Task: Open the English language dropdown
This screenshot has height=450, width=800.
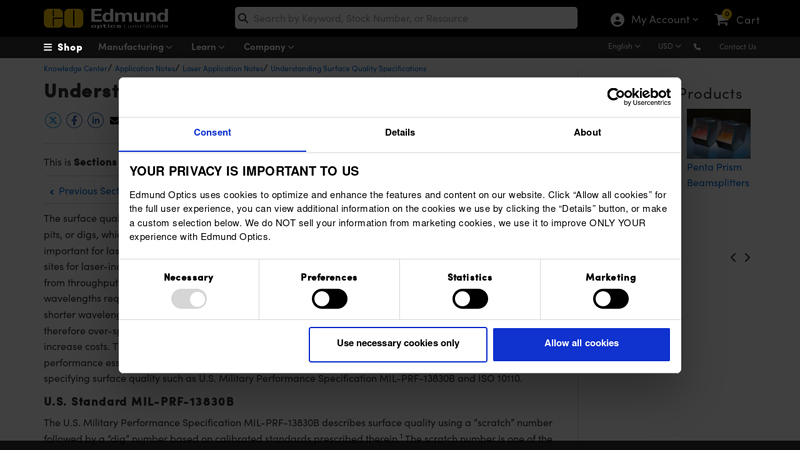Action: (624, 46)
